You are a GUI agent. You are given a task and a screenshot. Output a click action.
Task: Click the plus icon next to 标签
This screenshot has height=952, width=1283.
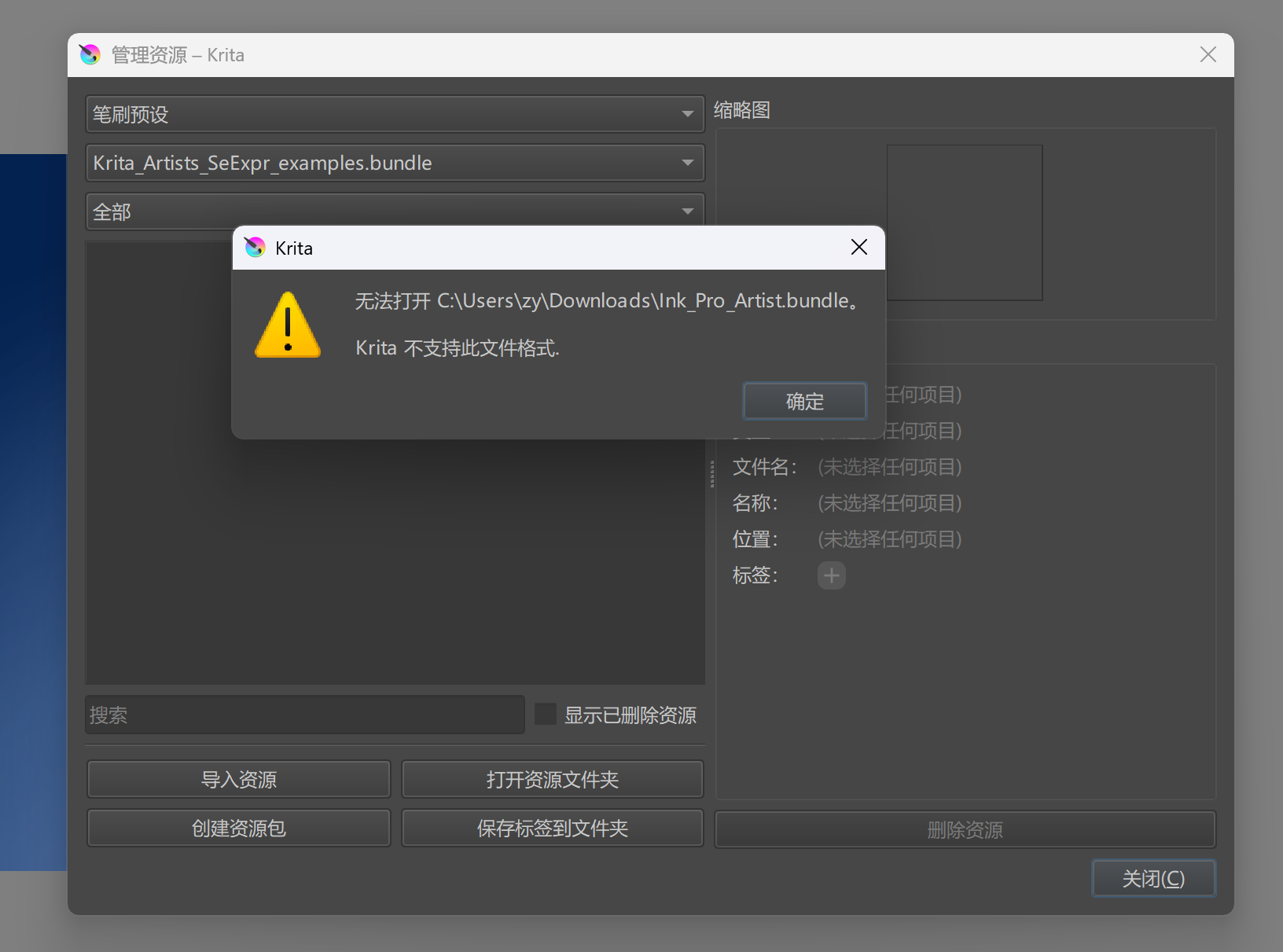(x=832, y=575)
